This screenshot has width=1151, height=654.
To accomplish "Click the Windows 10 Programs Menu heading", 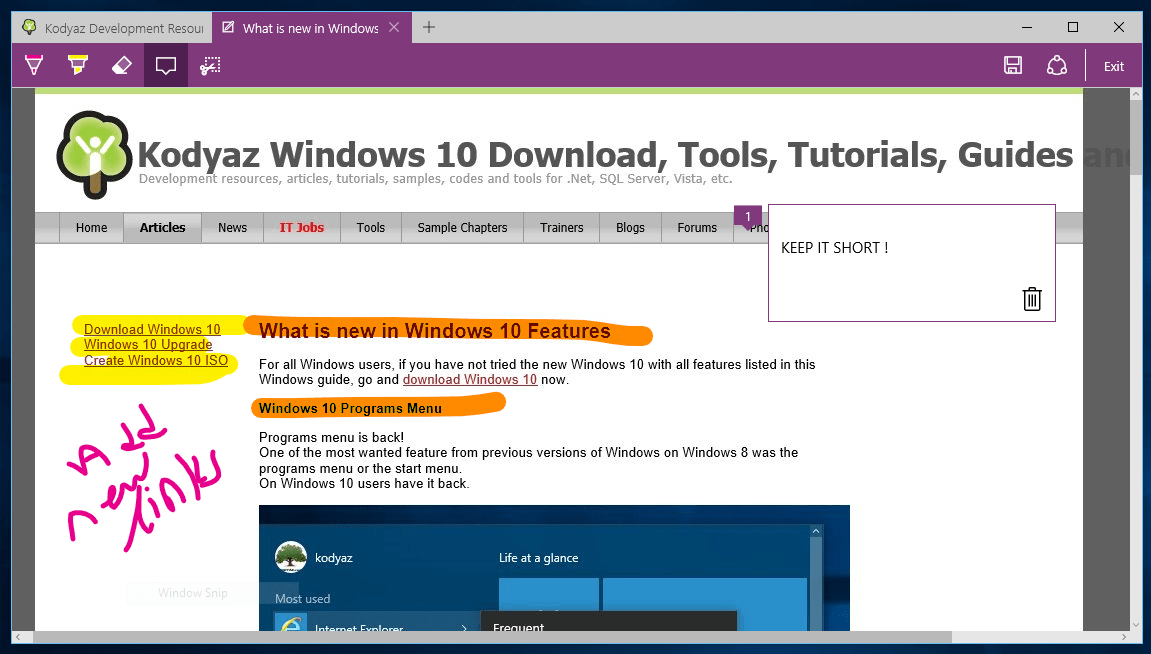I will click(x=350, y=408).
